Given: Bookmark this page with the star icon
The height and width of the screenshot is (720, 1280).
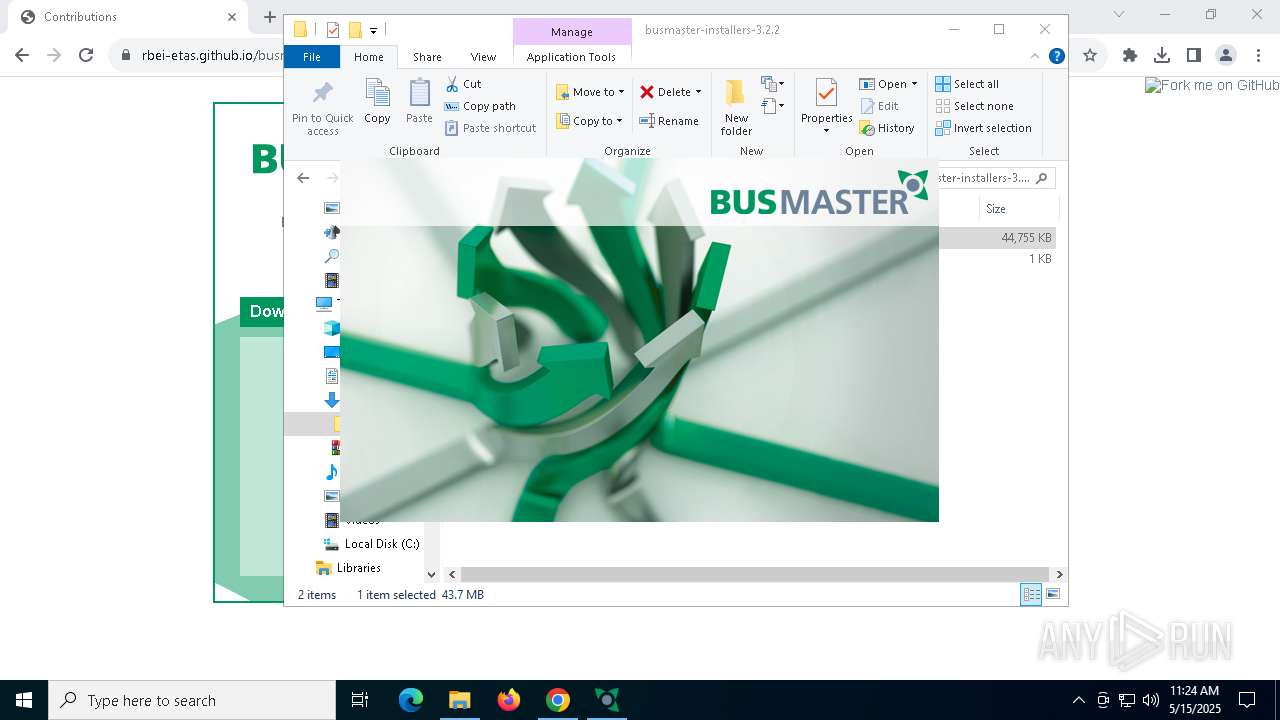Looking at the screenshot, I should click(1090, 56).
